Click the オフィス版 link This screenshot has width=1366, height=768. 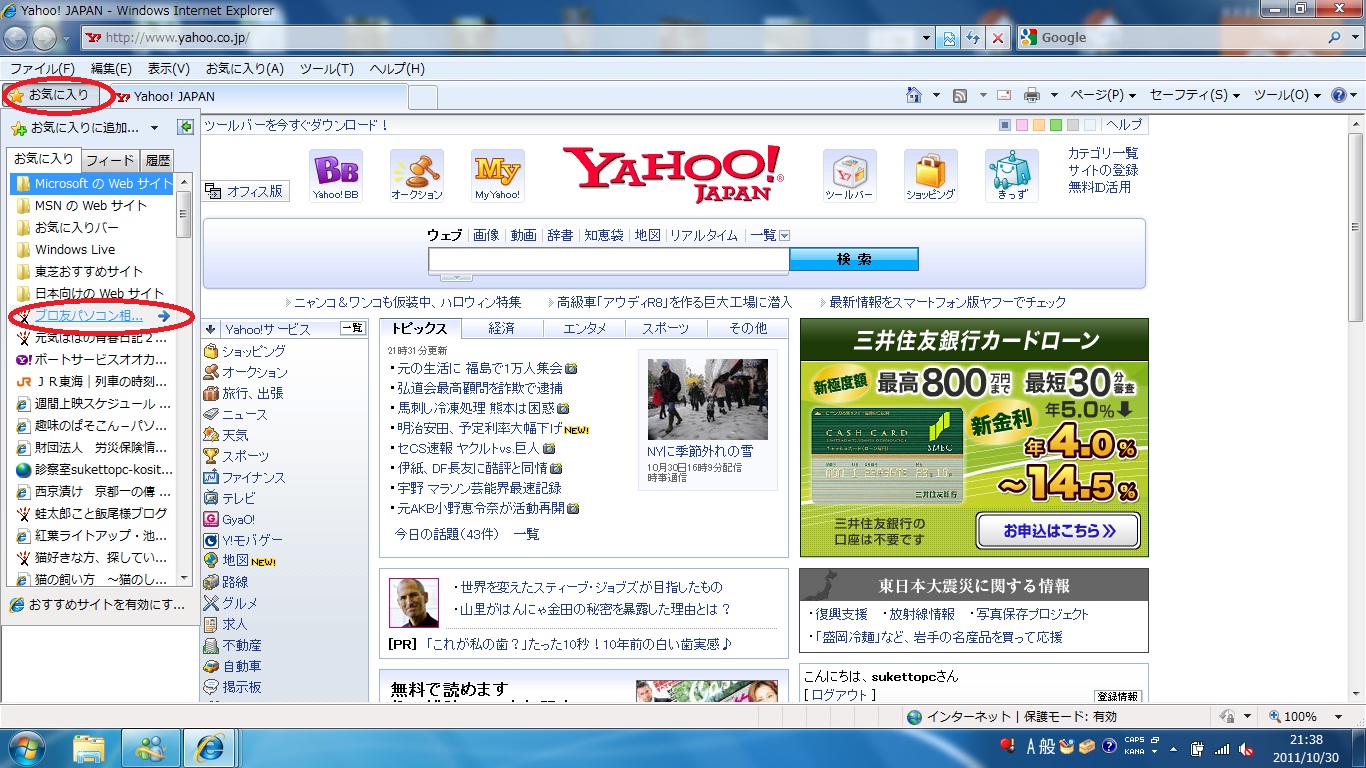(x=246, y=191)
